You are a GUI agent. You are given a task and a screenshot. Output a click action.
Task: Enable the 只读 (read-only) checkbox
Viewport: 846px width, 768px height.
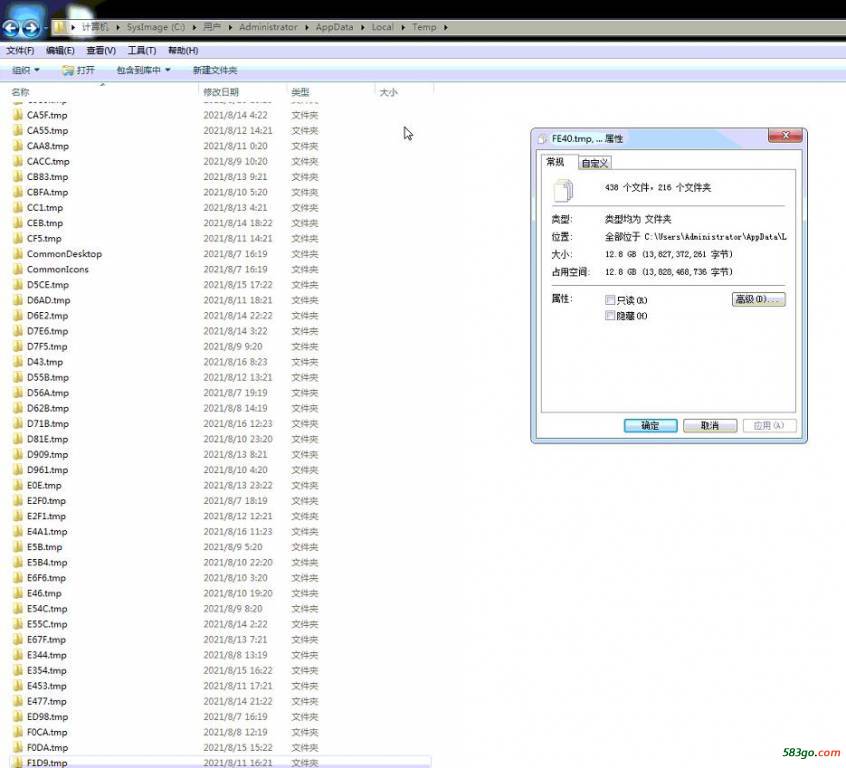point(610,300)
